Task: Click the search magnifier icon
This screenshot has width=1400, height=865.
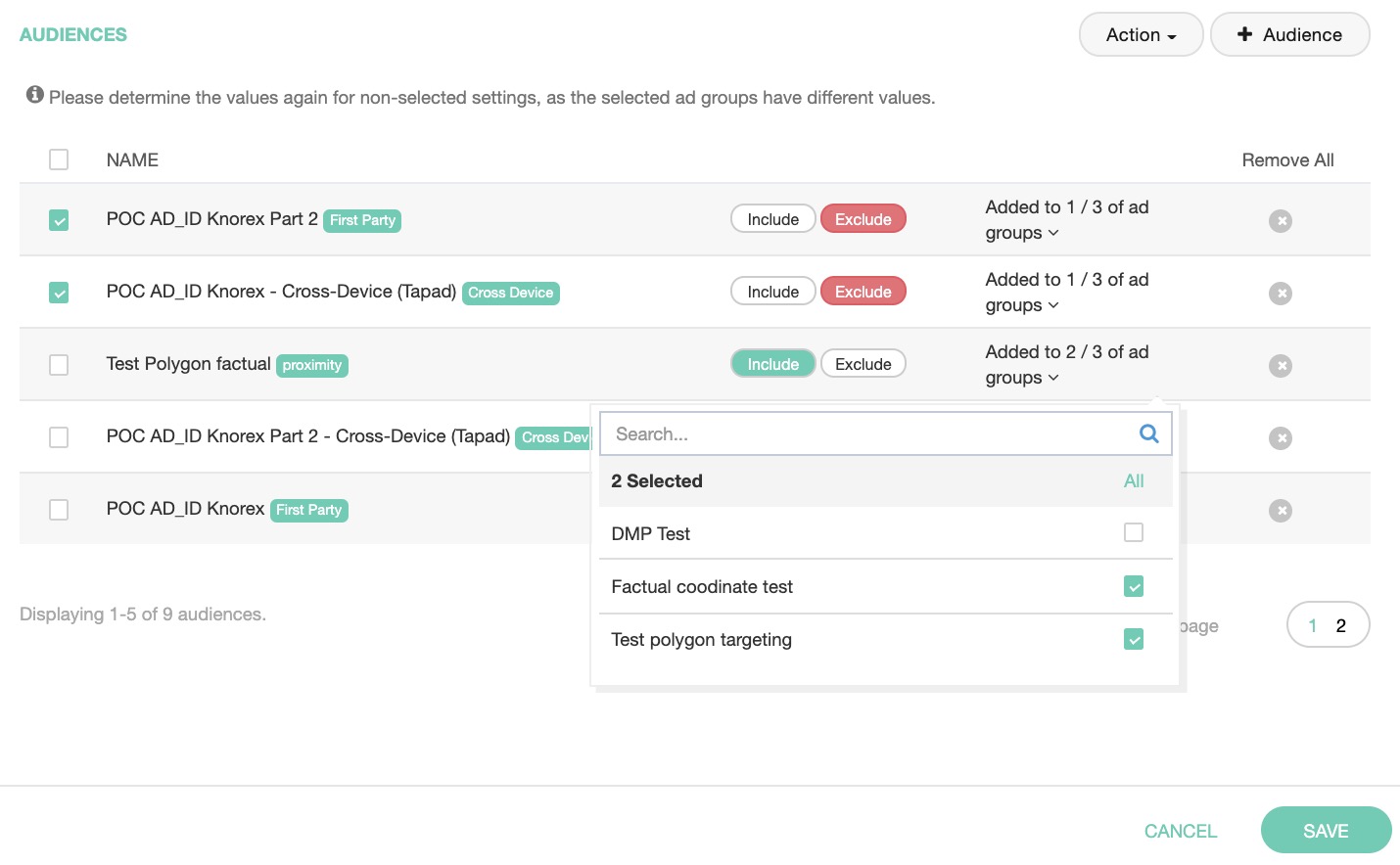Action: [1149, 433]
